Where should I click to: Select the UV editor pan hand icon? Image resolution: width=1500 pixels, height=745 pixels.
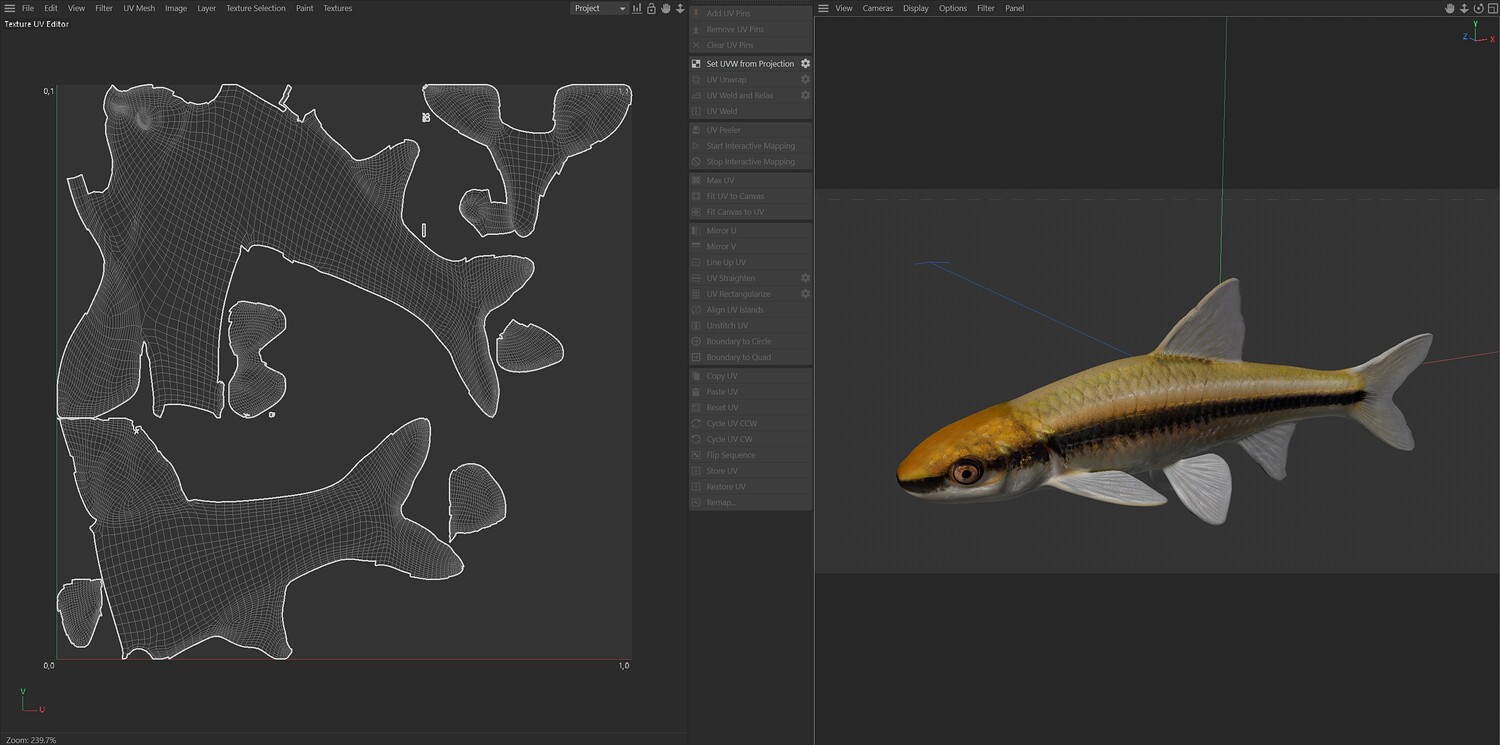(x=666, y=8)
